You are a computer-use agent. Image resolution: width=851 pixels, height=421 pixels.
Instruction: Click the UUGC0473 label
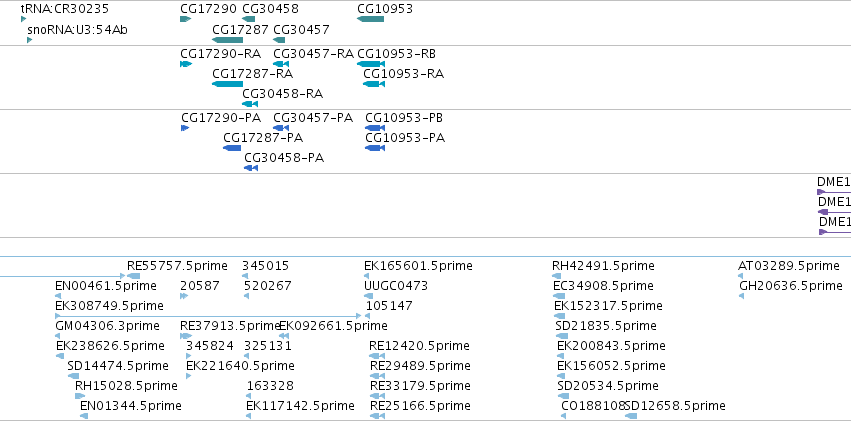396,285
